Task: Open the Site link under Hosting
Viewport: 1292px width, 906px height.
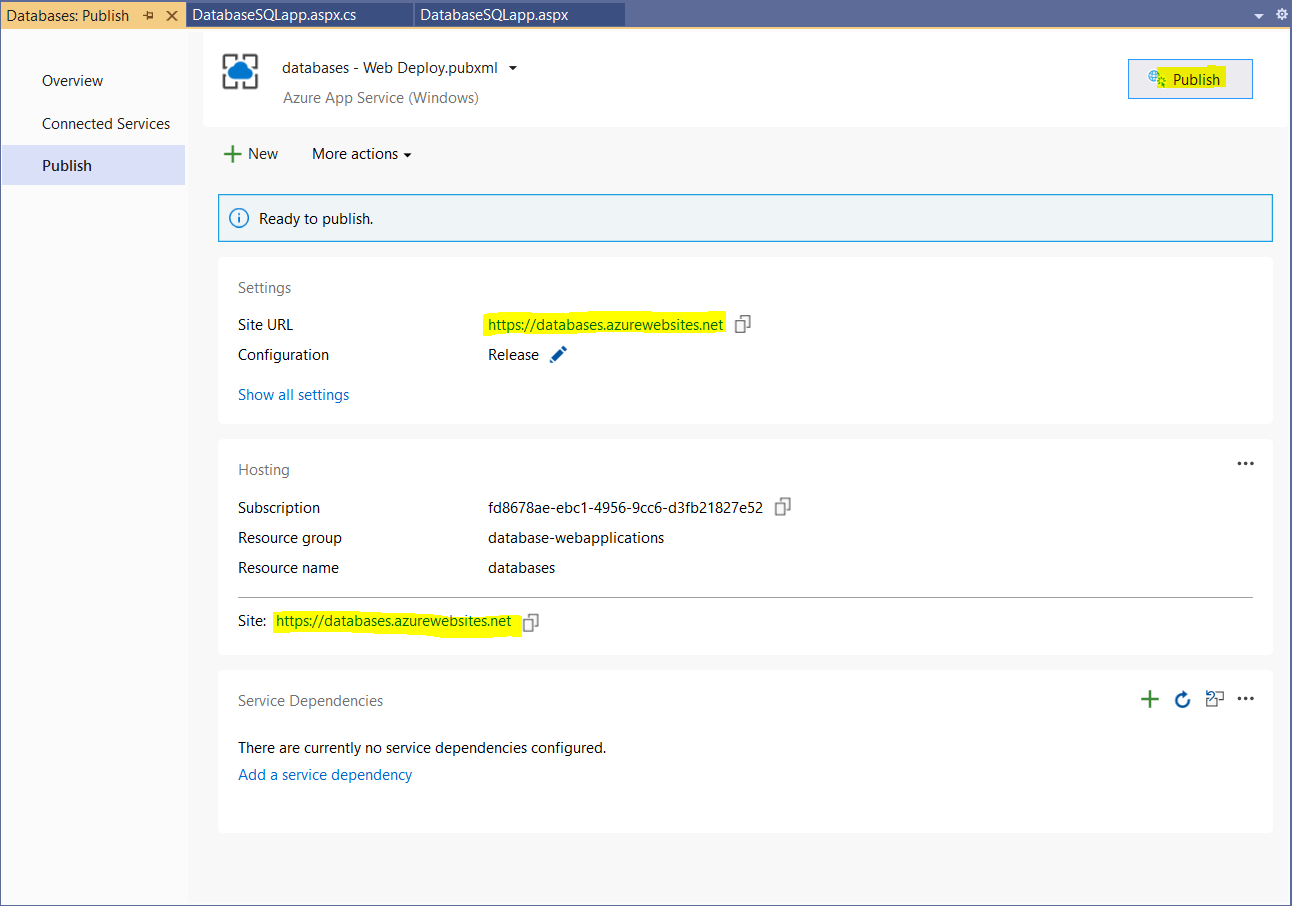Action: 394,621
